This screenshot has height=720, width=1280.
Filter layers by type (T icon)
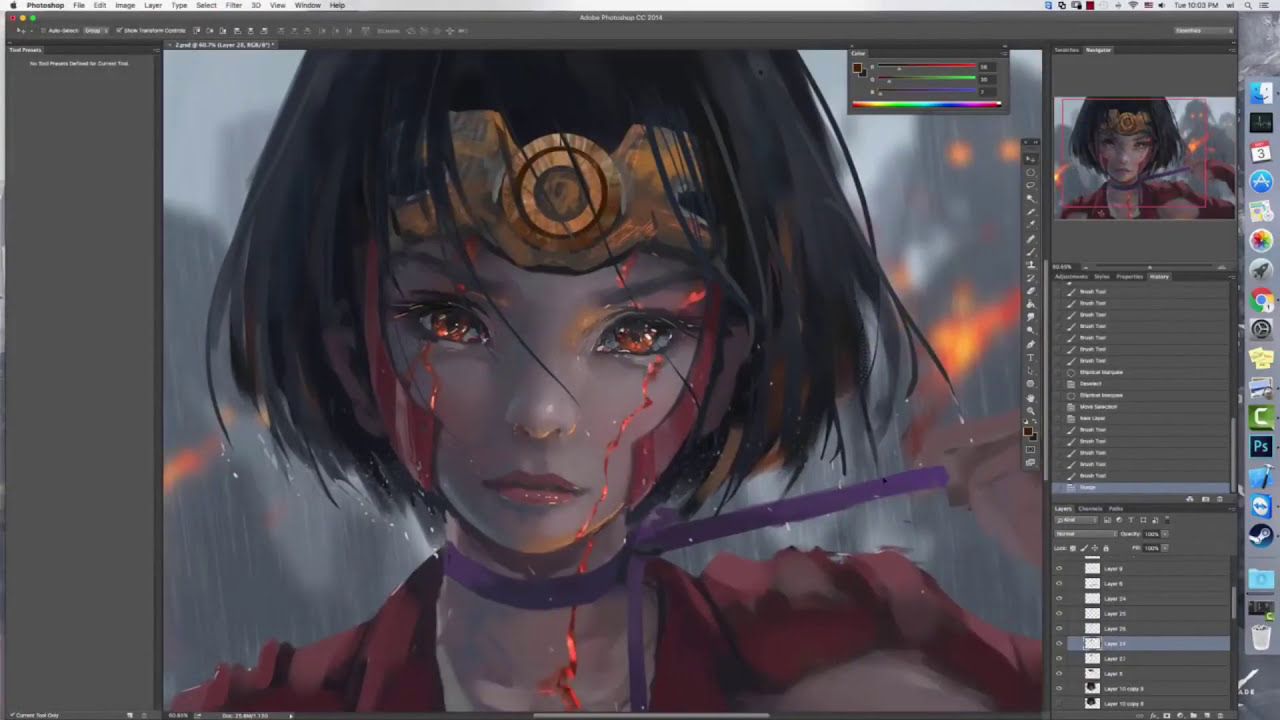pos(1131,520)
